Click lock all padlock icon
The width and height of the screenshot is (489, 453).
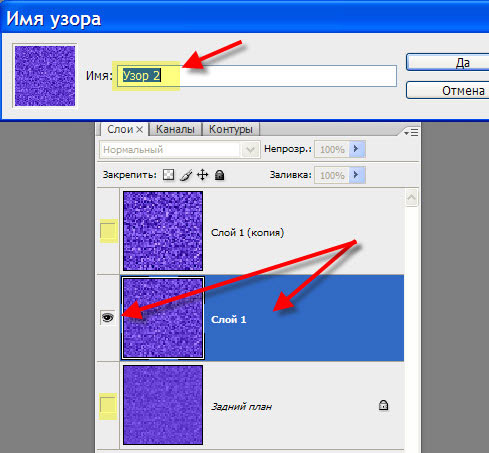219,175
